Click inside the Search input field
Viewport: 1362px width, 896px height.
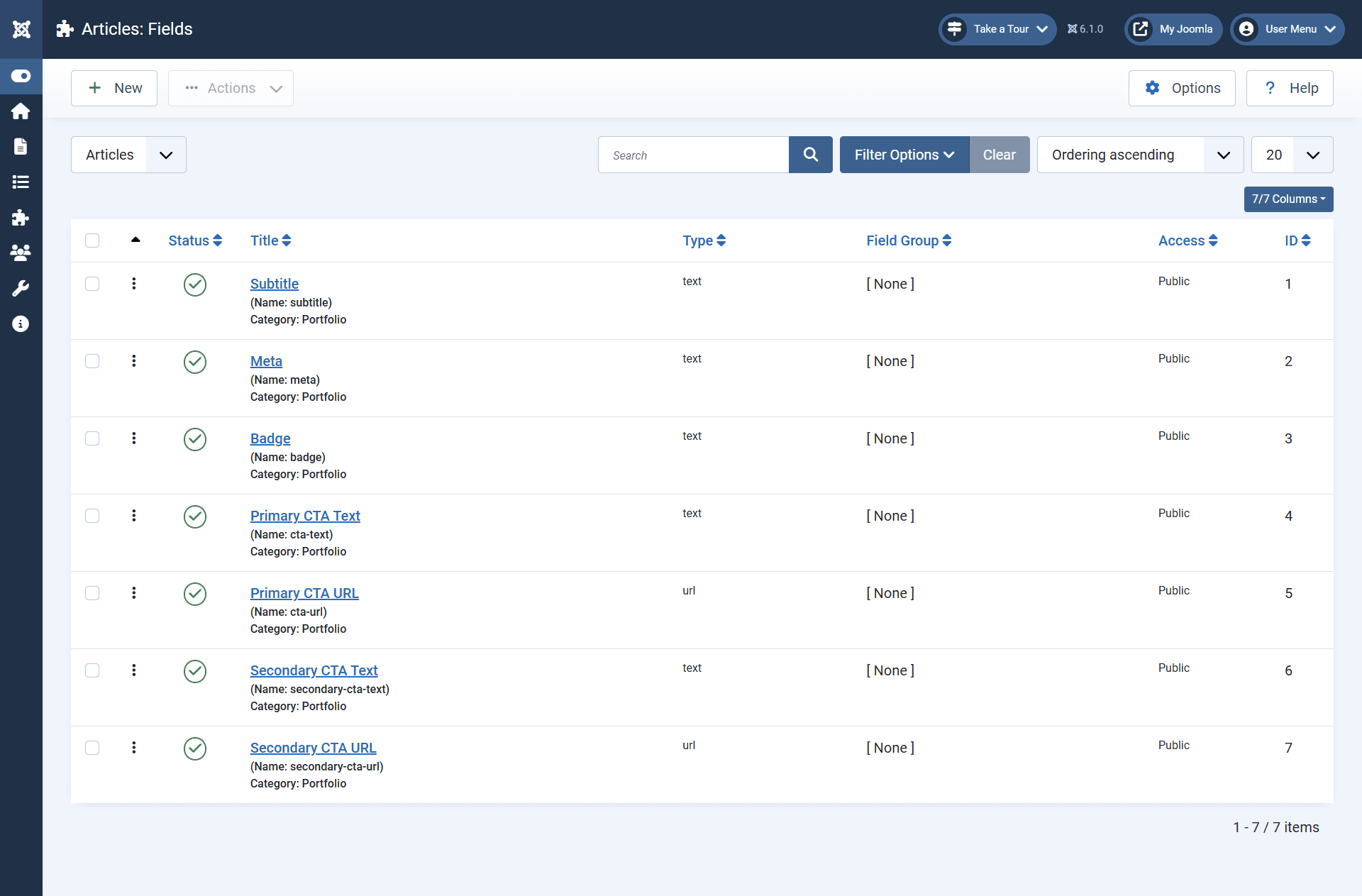pyautogui.click(x=693, y=155)
